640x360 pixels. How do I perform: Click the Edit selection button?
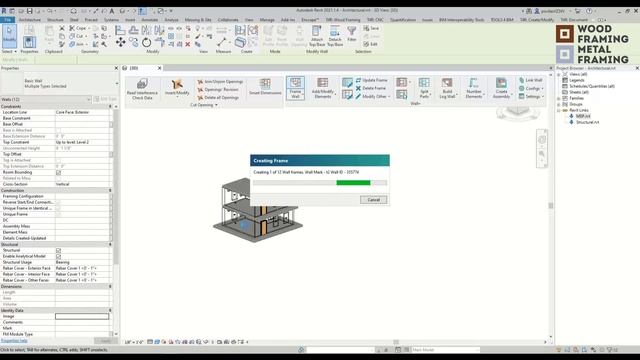(x=371, y=44)
